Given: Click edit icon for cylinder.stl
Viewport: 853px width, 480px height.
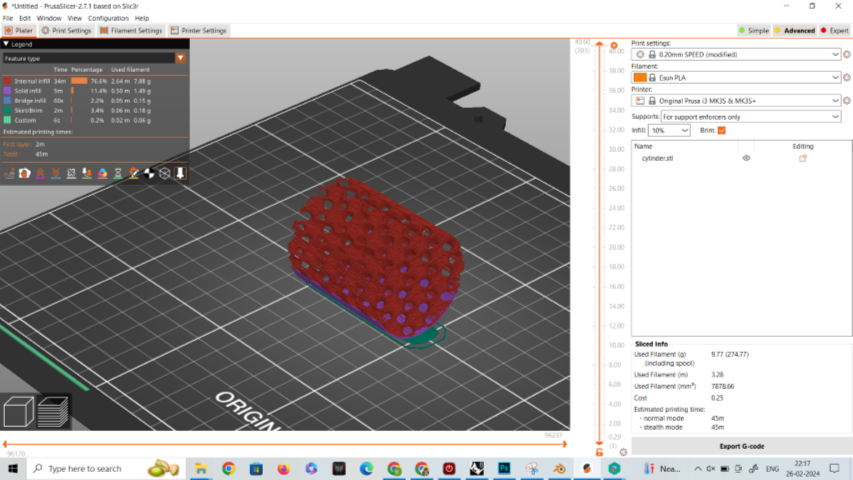Looking at the screenshot, I should coord(802,158).
